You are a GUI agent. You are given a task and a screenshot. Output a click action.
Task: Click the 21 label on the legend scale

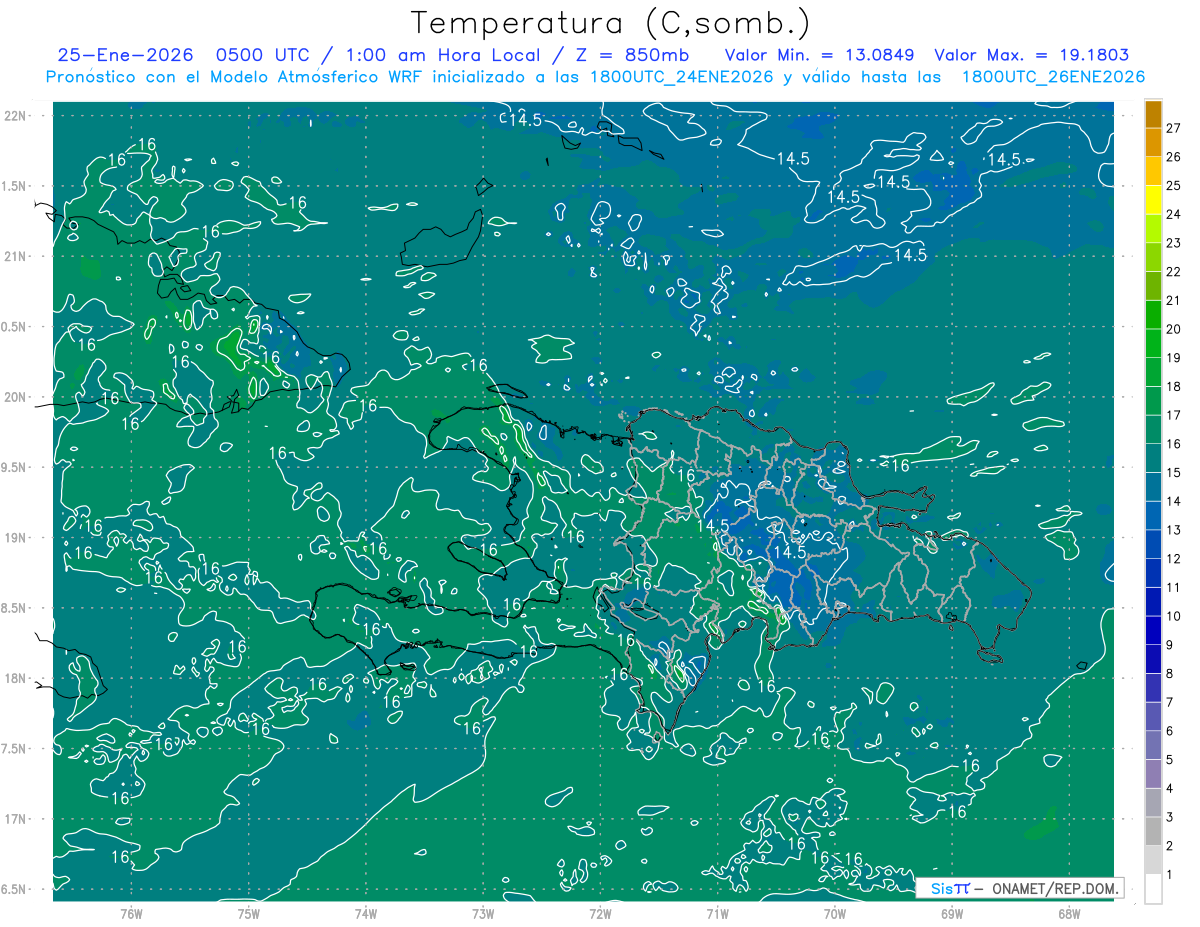pyautogui.click(x=1173, y=300)
